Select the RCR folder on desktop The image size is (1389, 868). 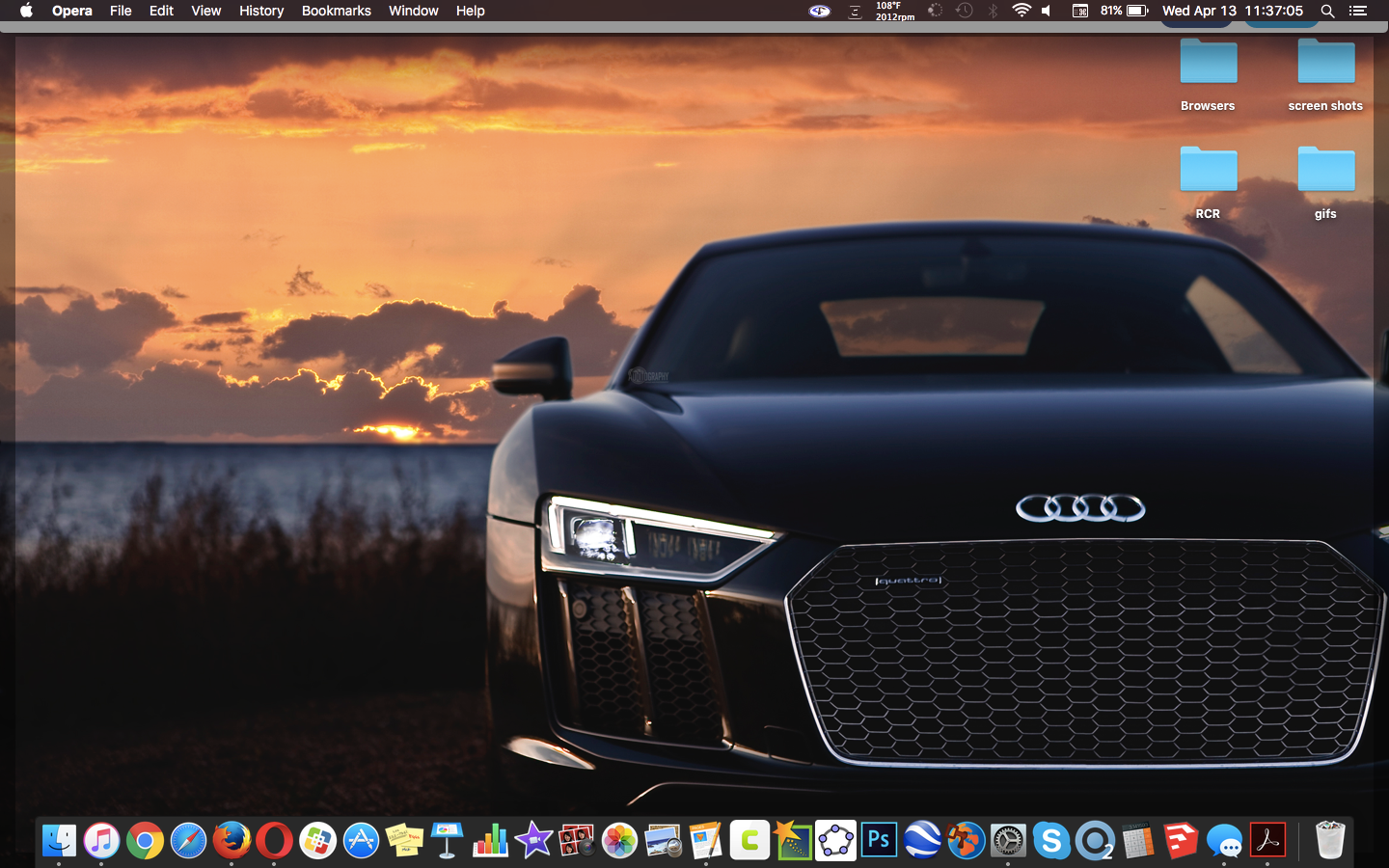coord(1208,183)
